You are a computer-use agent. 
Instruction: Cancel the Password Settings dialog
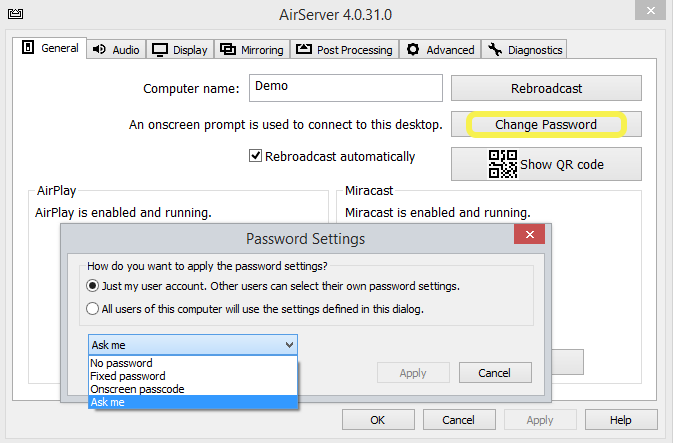point(494,373)
